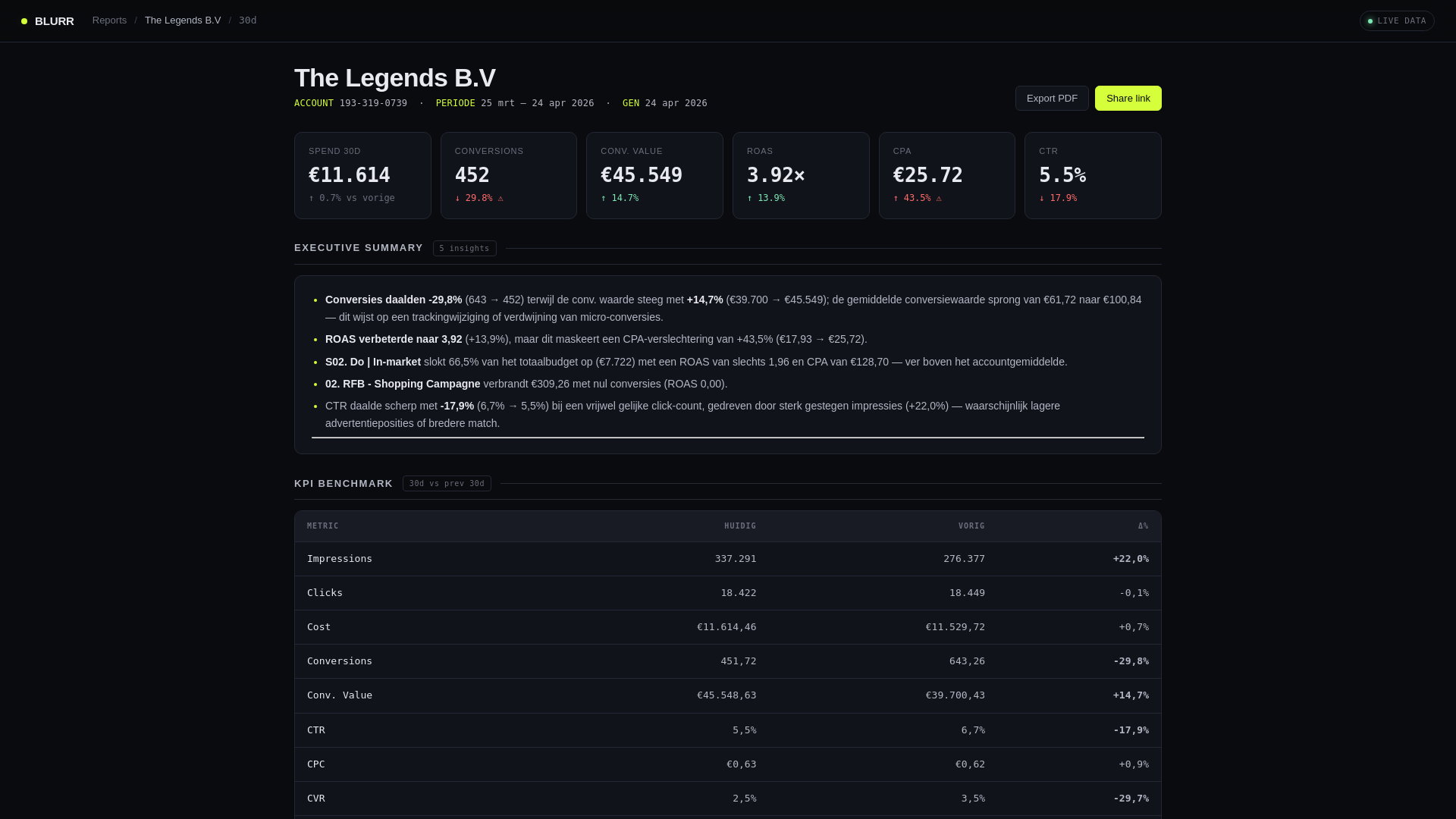The image size is (1456, 819).
Task: Click the LIVE DATA status badge
Action: [x=1397, y=21]
